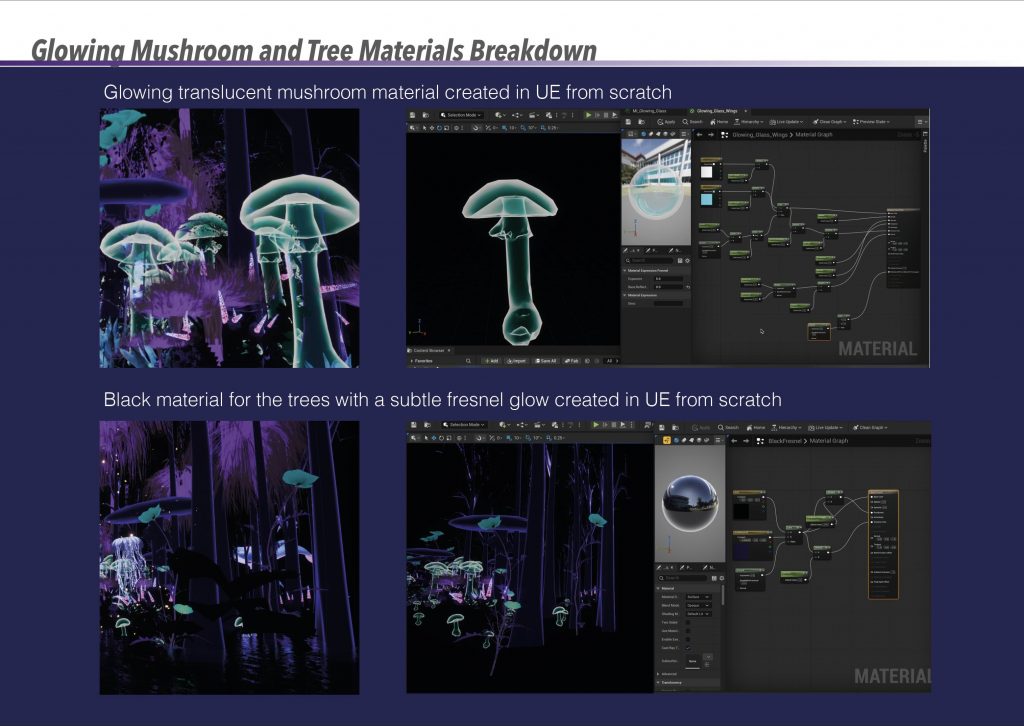
Task: Open the Blend Mode dropdown
Action: click(x=698, y=605)
